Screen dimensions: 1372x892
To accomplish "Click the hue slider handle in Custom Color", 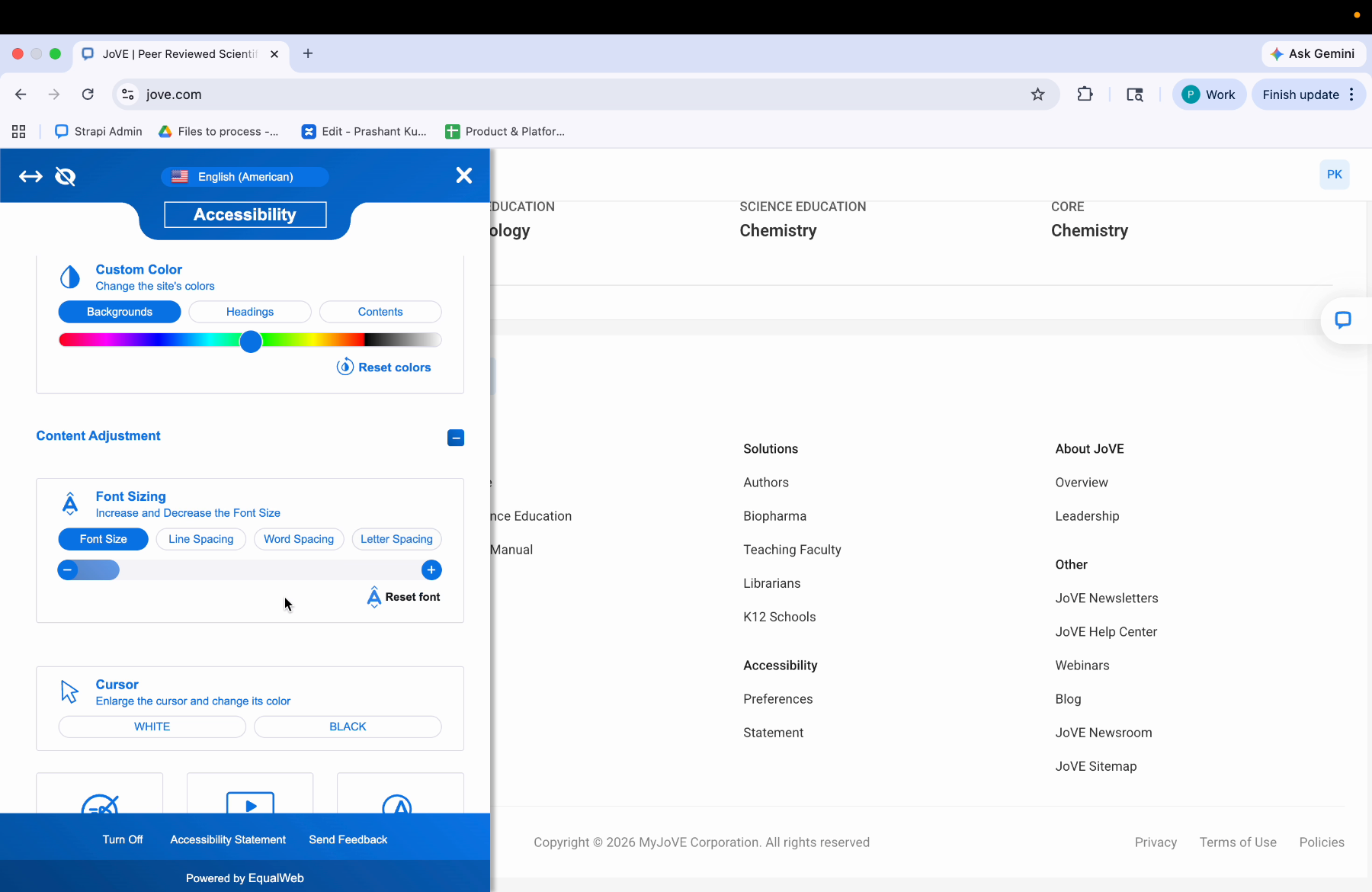I will click(251, 341).
